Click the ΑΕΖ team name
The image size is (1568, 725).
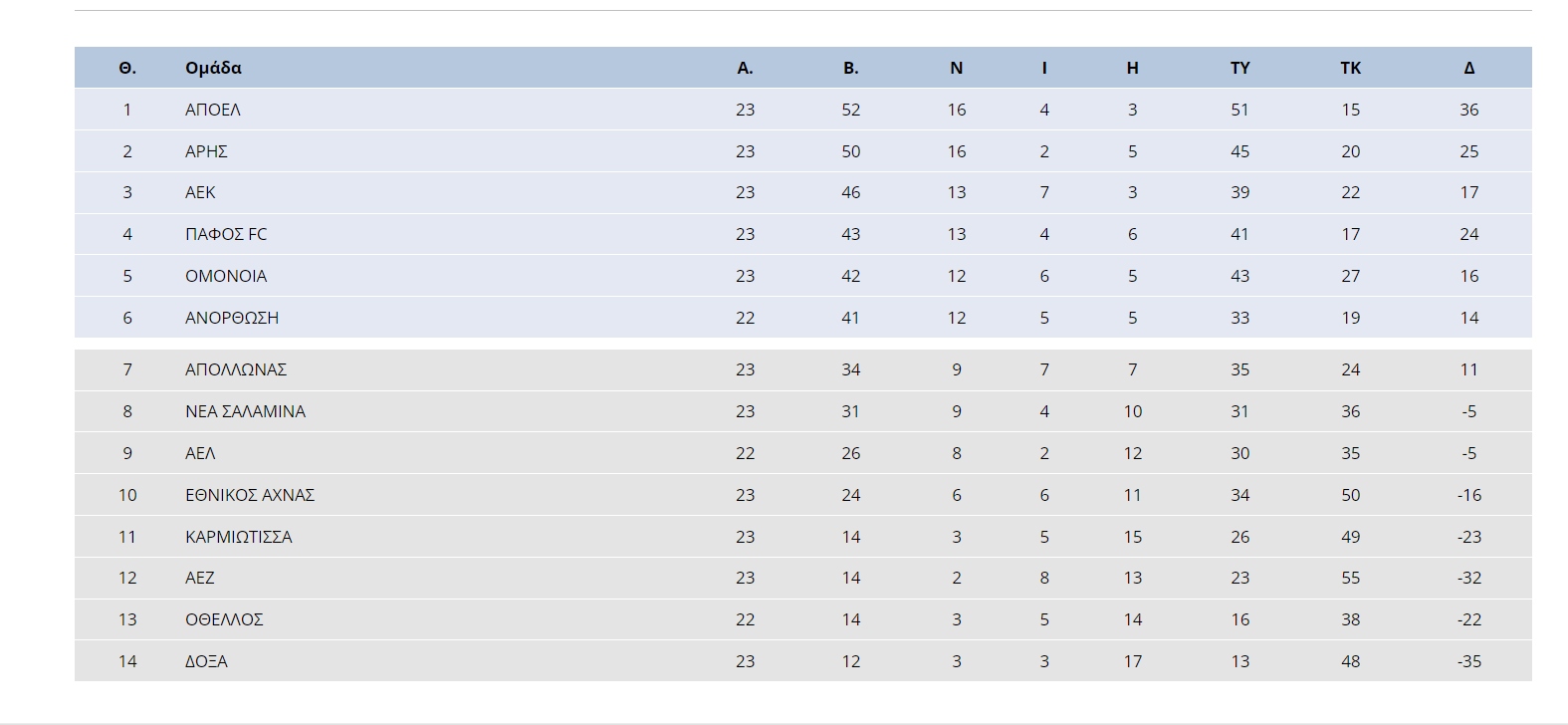200,578
